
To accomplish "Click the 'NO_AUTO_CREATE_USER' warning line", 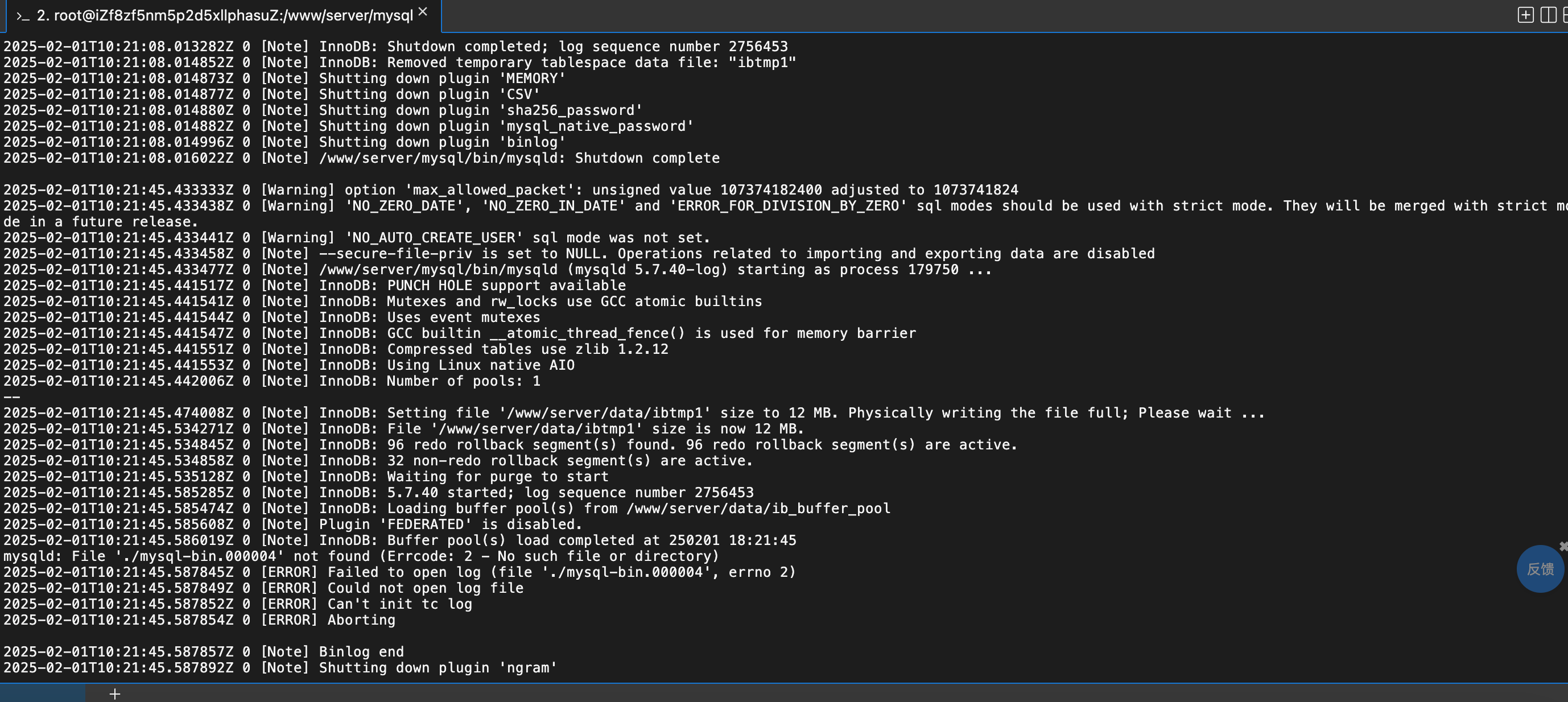I will click(357, 237).
